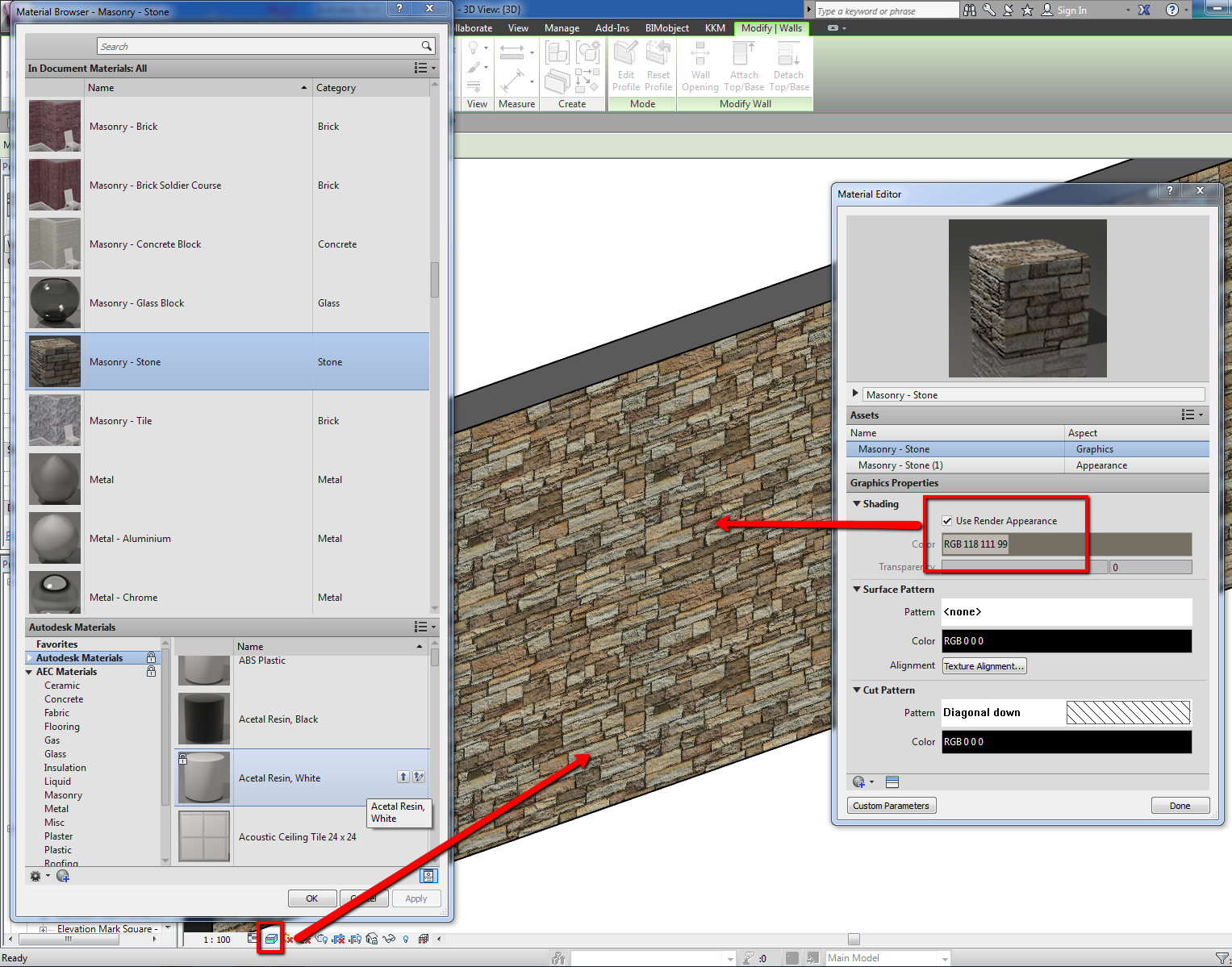The height and width of the screenshot is (967, 1232).
Task: Click the Wall Opening ribbon tool
Action: (700, 67)
